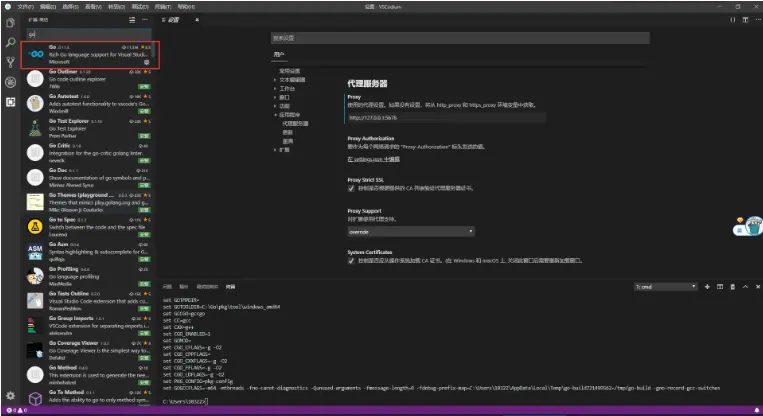Toggle the System Certificates checkbox
Viewport: 763px width, 416px height.
pyautogui.click(x=351, y=260)
